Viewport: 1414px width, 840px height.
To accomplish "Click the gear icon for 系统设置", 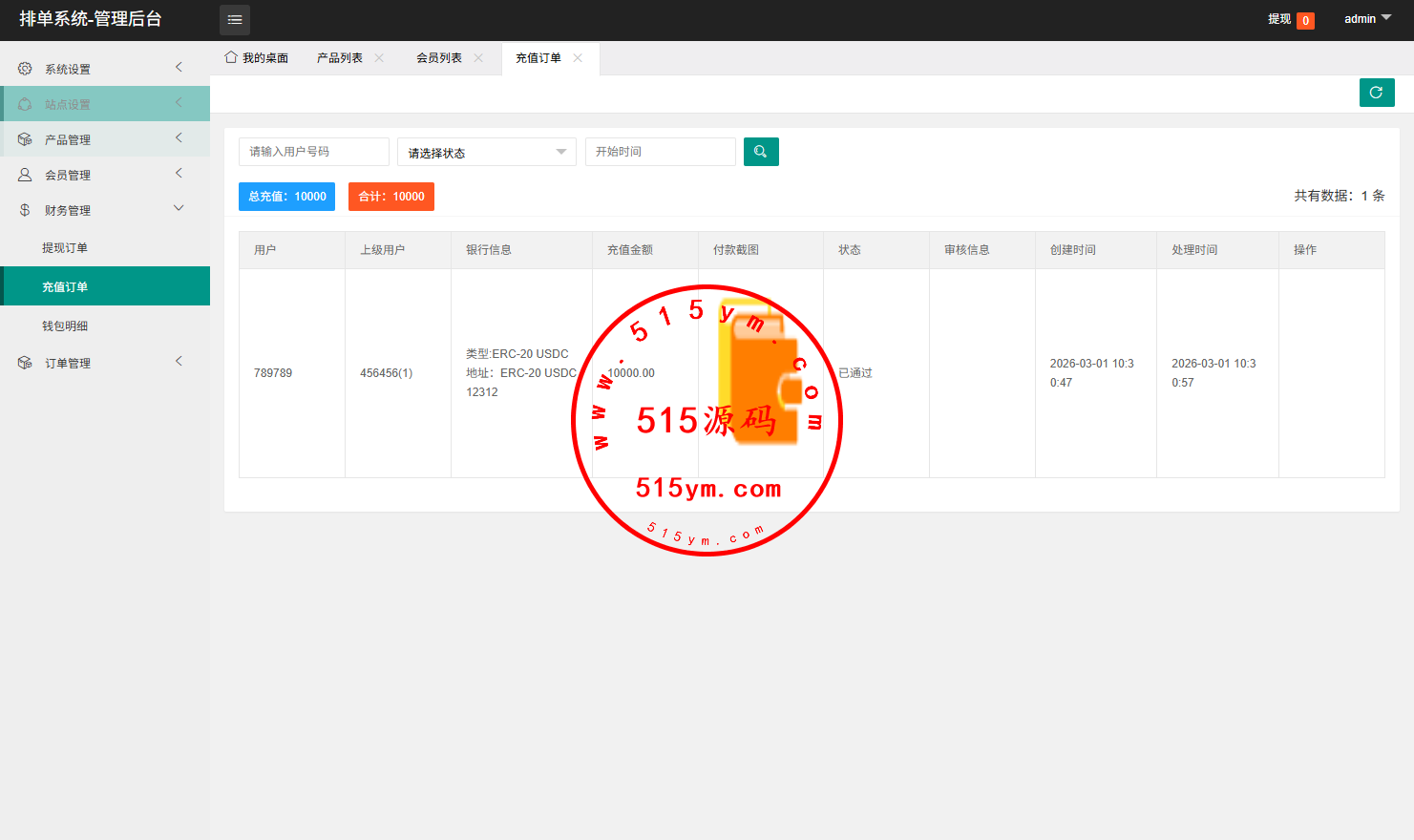I will (x=25, y=69).
